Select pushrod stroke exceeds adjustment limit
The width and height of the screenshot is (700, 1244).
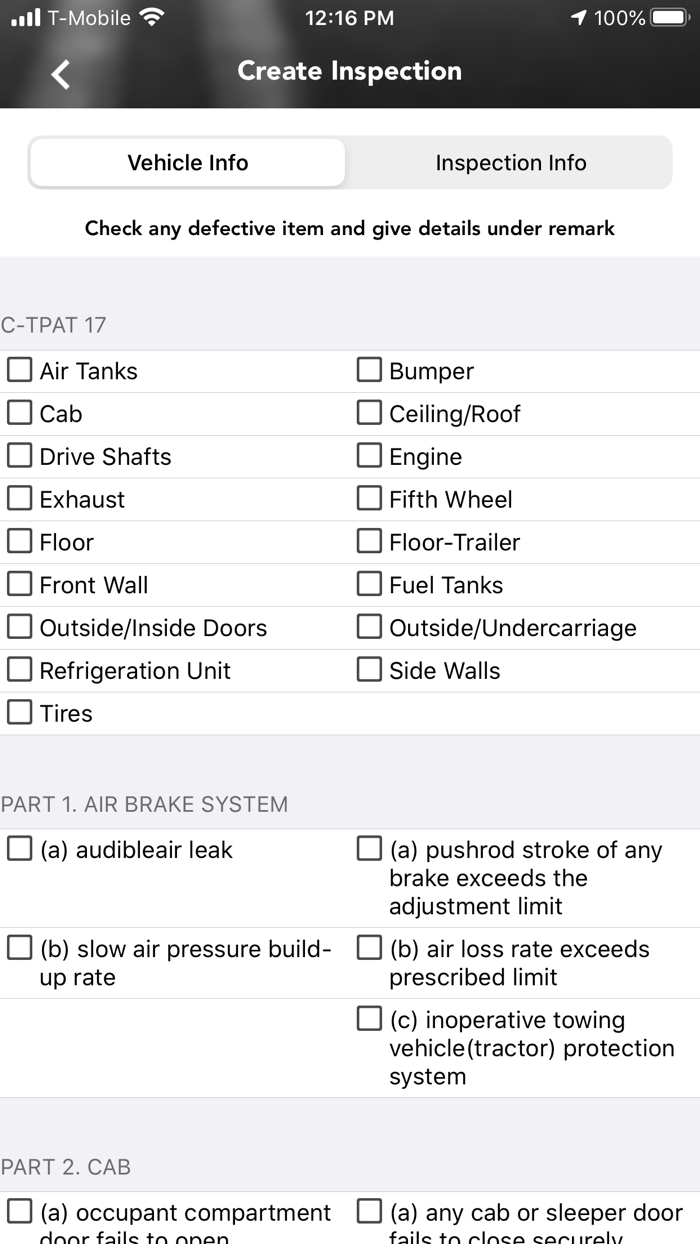point(370,850)
